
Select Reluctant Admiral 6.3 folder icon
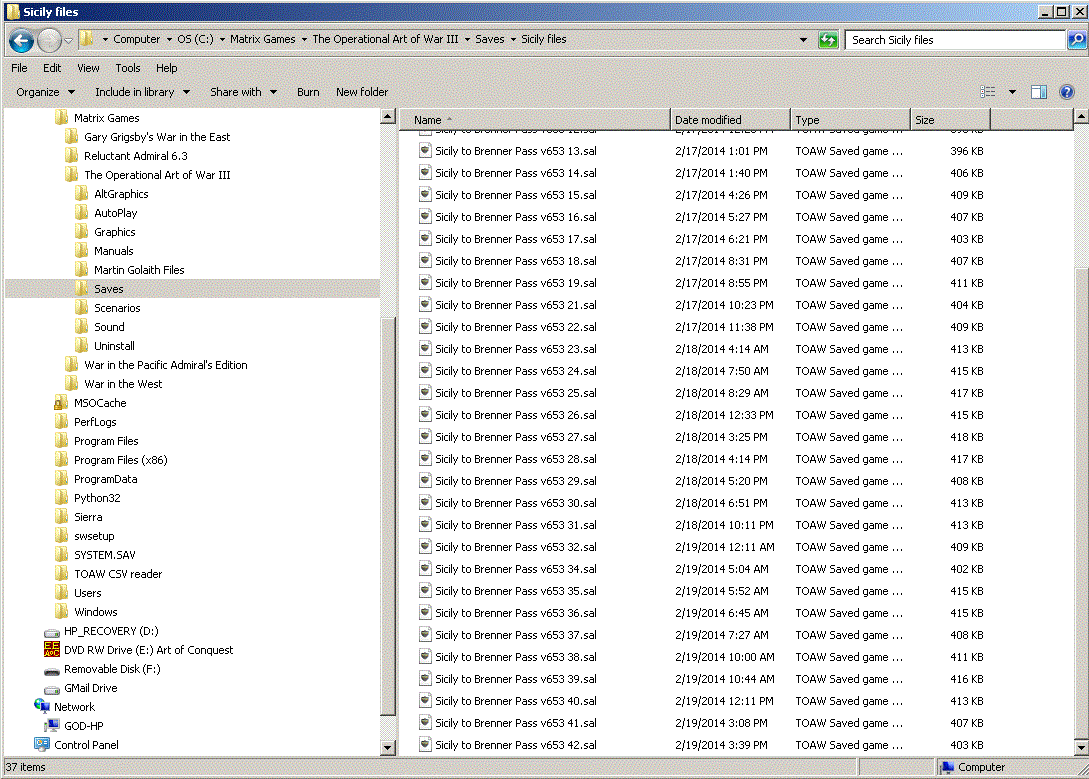72,156
